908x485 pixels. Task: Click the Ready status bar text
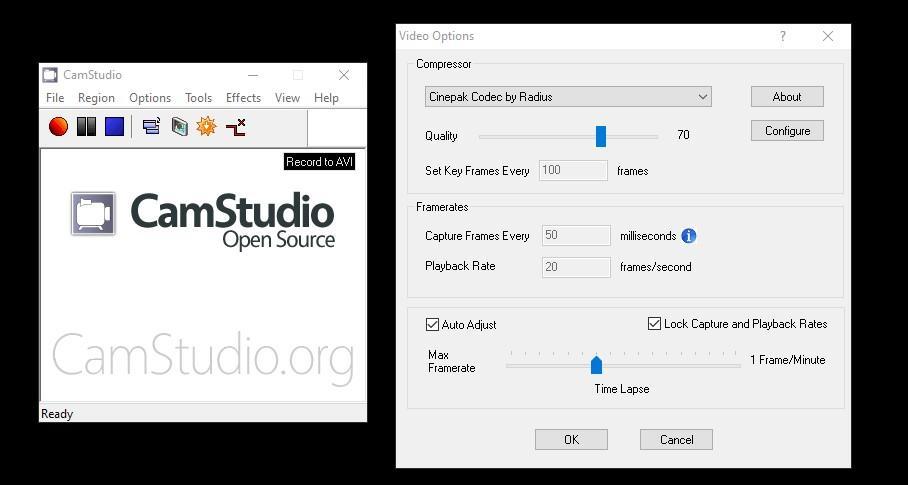pos(57,414)
